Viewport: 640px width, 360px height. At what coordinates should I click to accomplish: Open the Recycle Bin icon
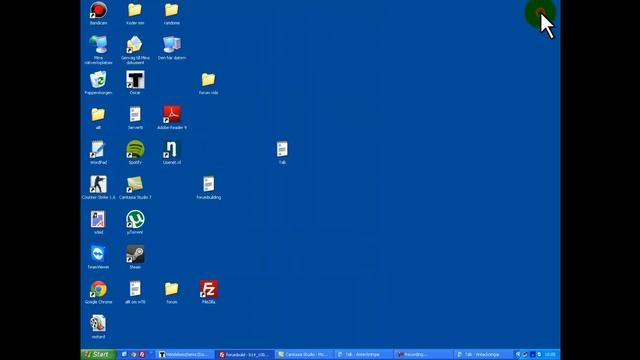98,79
